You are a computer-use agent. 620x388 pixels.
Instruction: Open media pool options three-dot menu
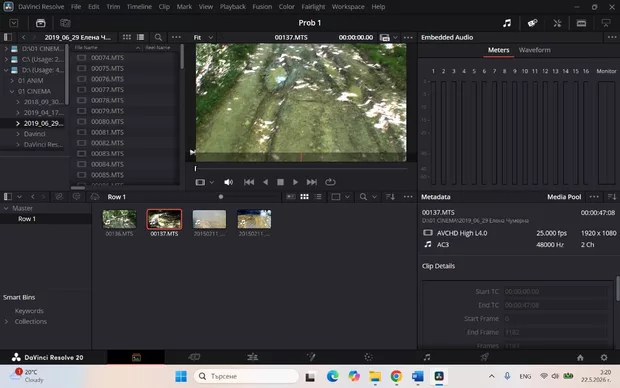pos(408,197)
